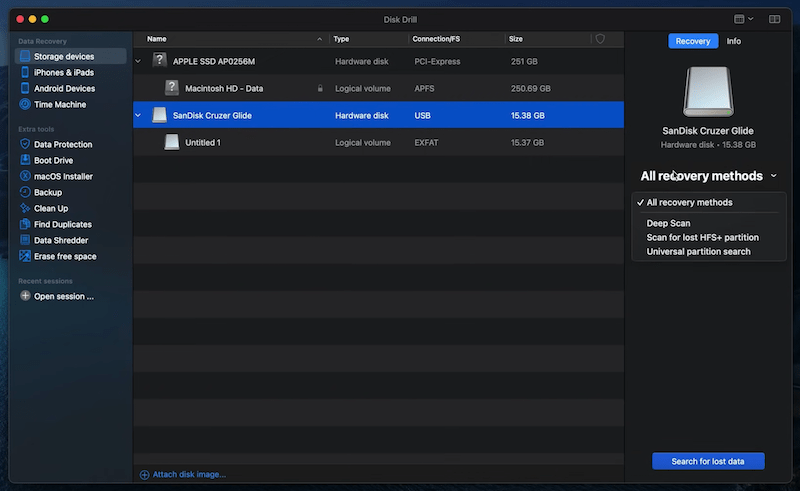Open the macOS Installer icon
The height and width of the screenshot is (491, 800).
click(x=25, y=176)
